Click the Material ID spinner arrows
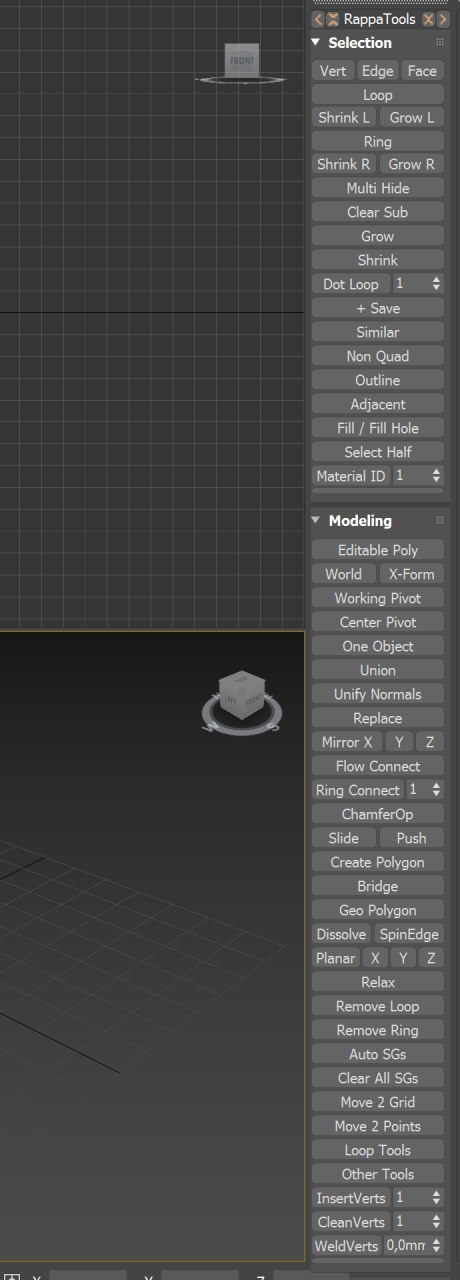Image resolution: width=460 pixels, height=1280 pixels. (436, 476)
